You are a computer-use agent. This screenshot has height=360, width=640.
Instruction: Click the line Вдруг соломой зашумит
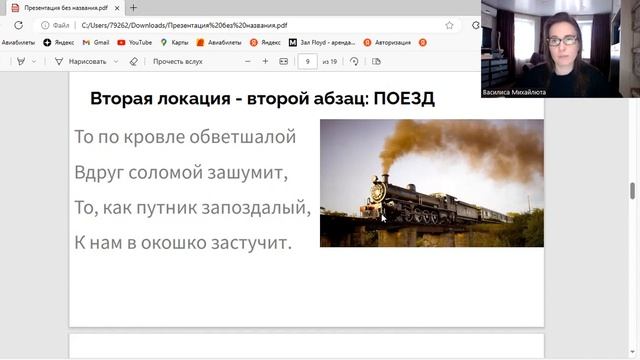click(x=181, y=172)
